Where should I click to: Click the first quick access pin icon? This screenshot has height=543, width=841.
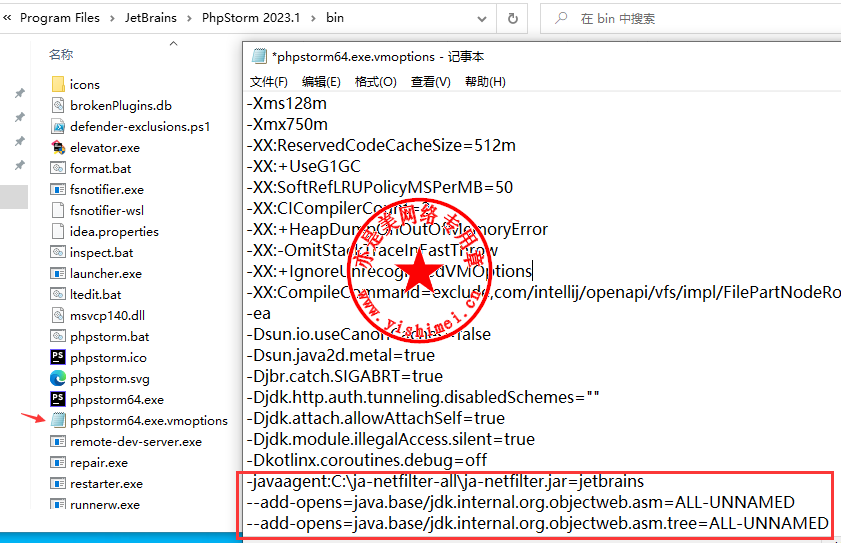coord(20,93)
